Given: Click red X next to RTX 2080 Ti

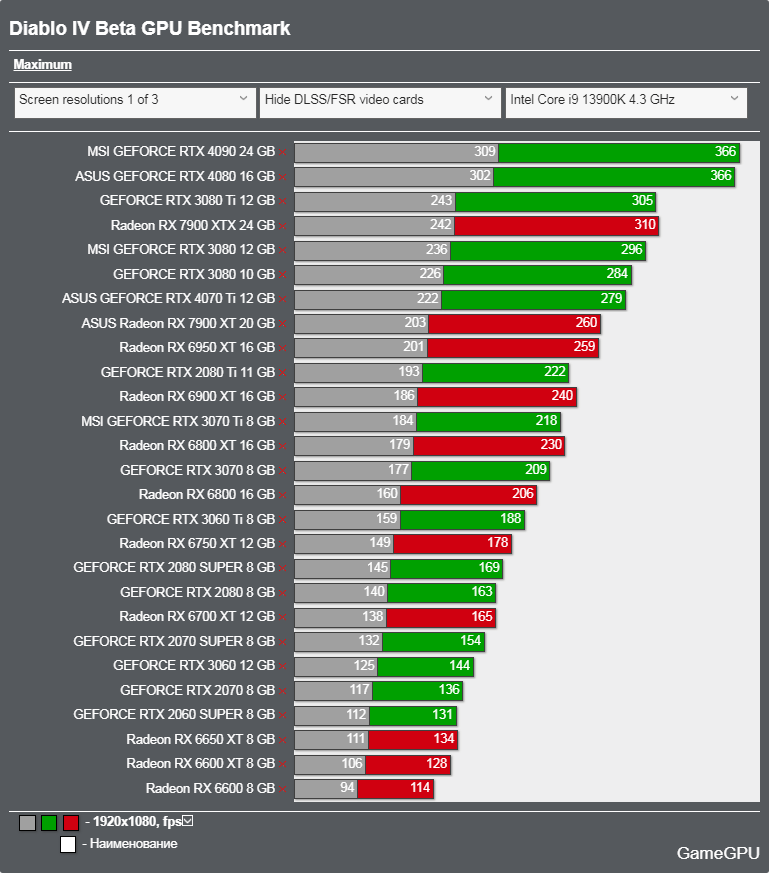Looking at the screenshot, I should coord(283,372).
